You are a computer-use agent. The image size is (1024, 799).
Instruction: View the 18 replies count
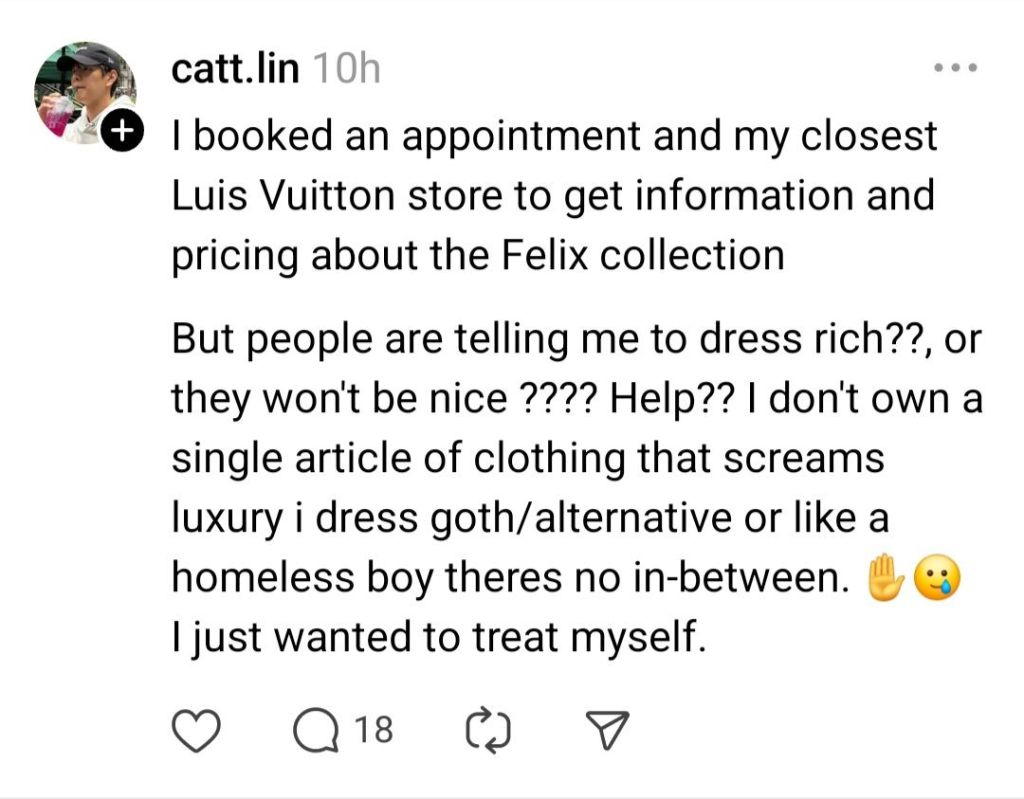(x=374, y=732)
